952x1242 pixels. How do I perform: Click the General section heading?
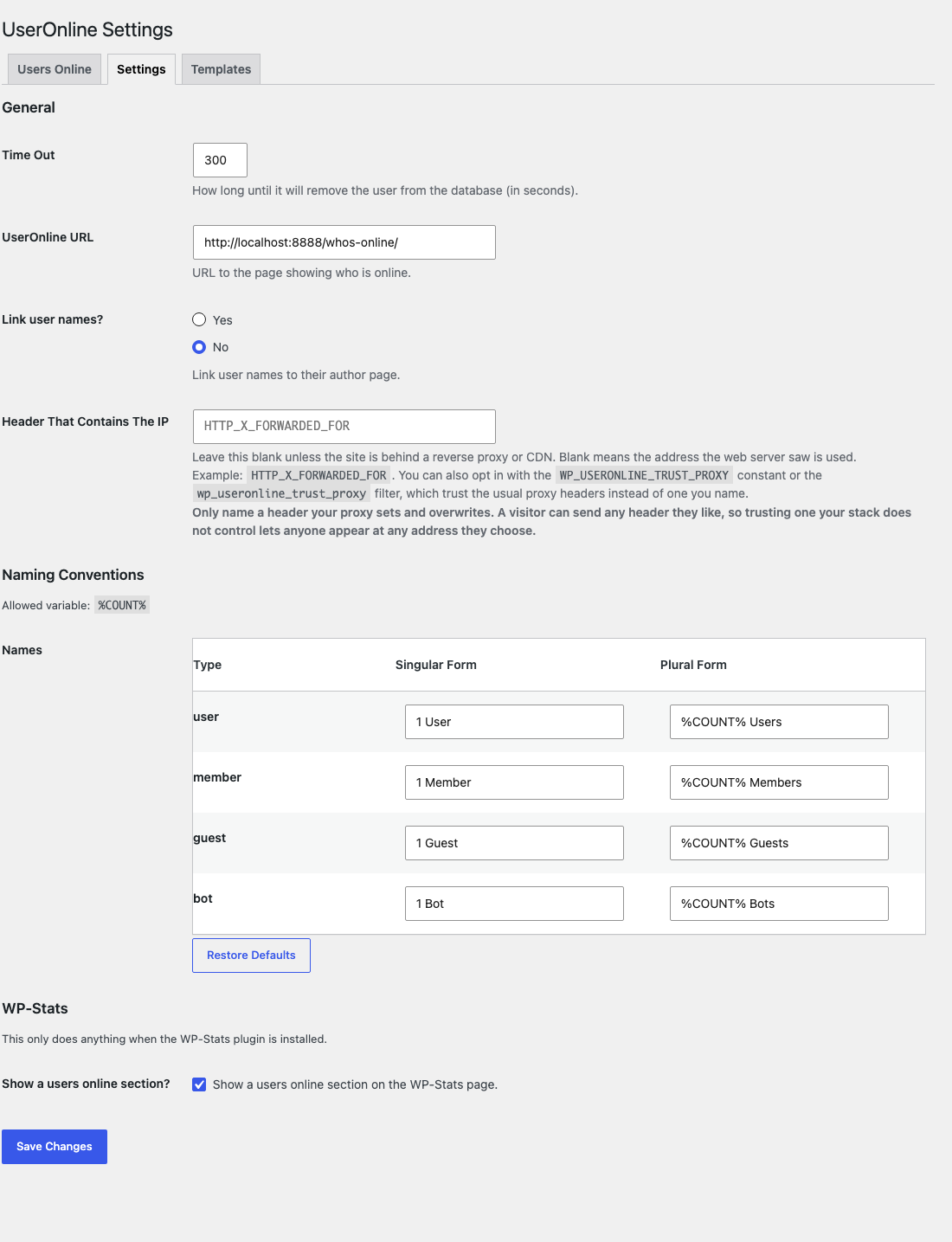(29, 107)
